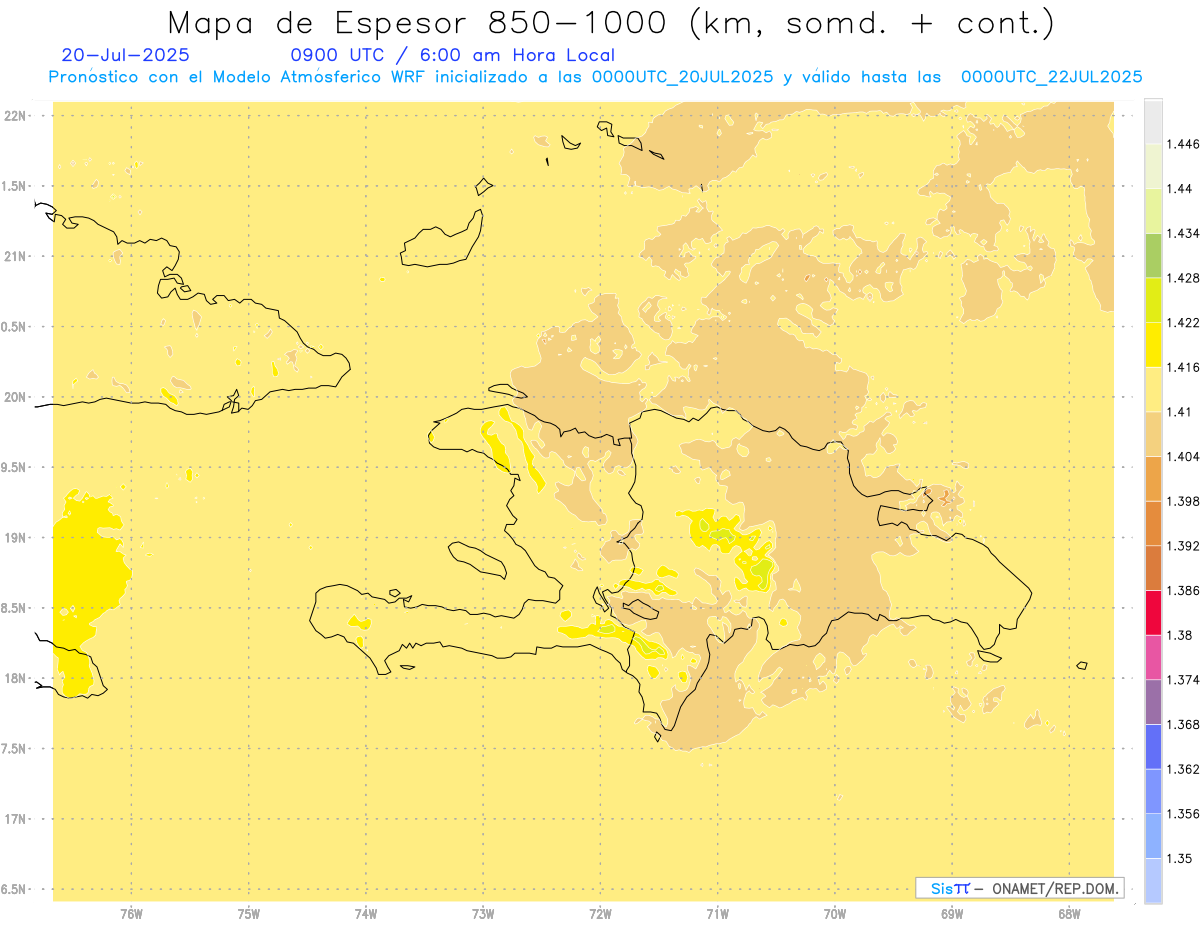Select the latitude label "21N"
This screenshot has height=927, width=1200.
(14, 256)
